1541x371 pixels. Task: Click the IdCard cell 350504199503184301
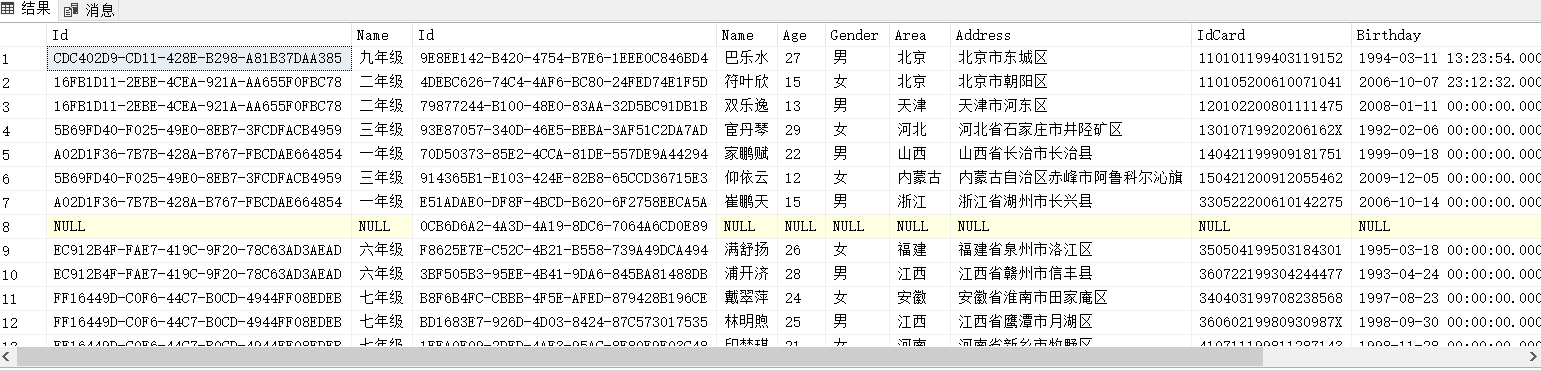(x=1272, y=251)
